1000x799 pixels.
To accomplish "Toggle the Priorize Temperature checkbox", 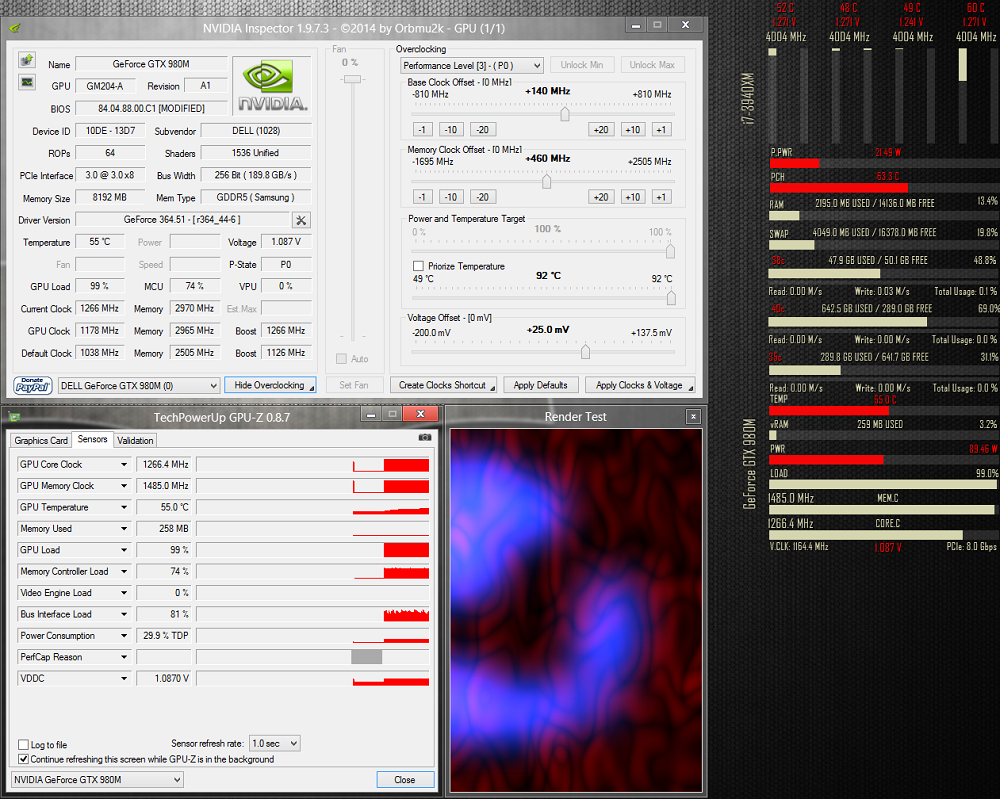I will pyautogui.click(x=418, y=266).
